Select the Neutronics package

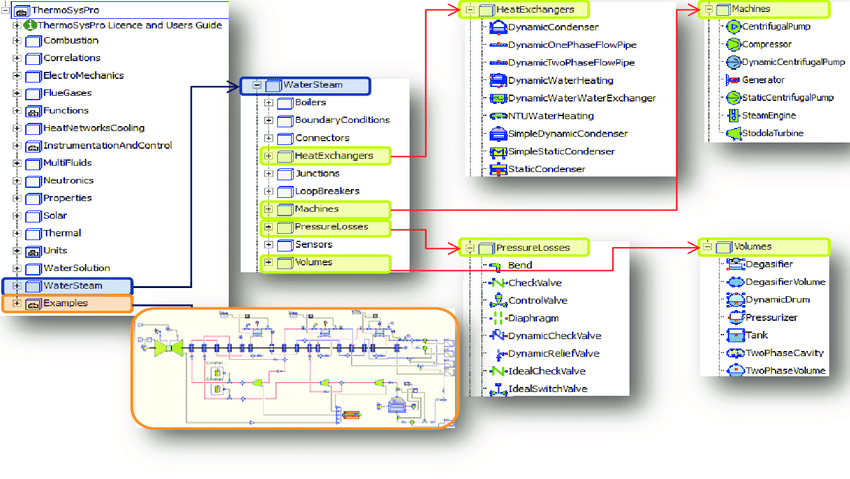coord(68,181)
